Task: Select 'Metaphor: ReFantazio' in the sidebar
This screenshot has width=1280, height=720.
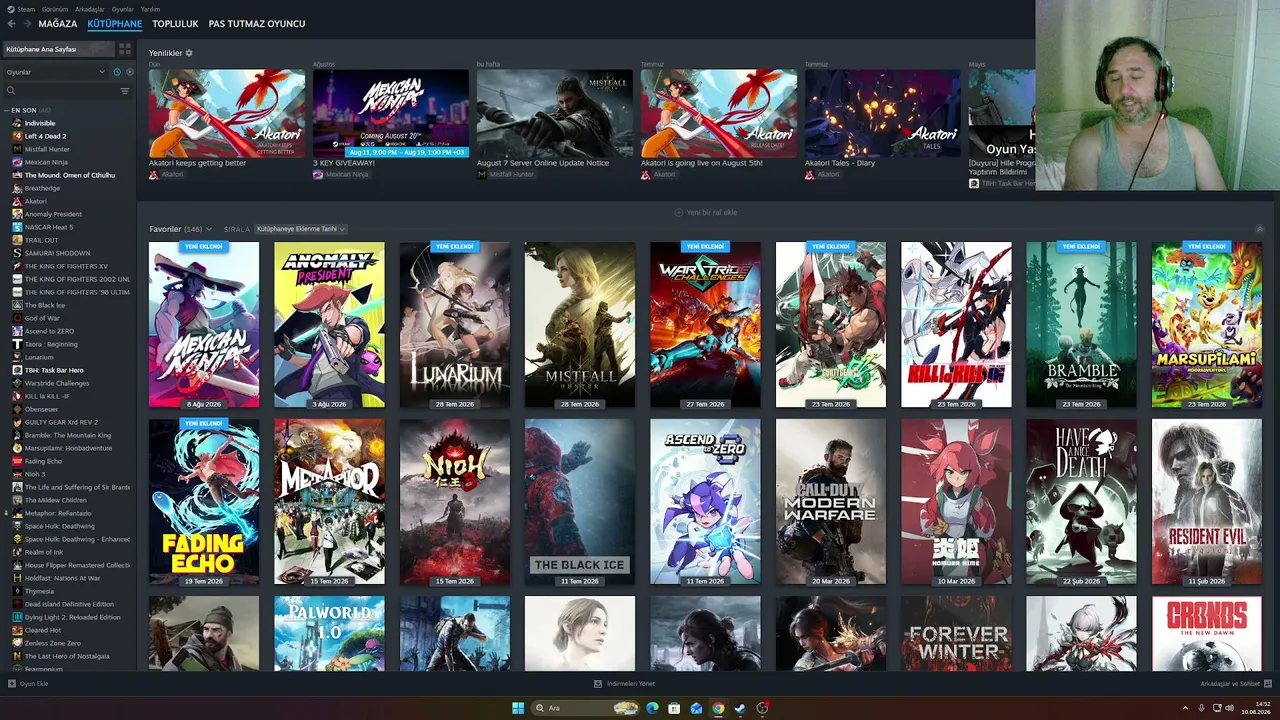Action: [x=59, y=513]
